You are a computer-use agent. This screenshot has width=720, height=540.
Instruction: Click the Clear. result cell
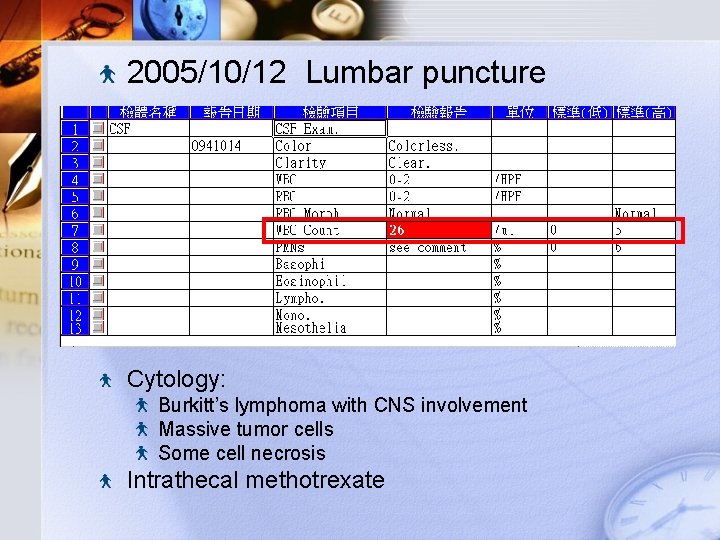(439, 163)
